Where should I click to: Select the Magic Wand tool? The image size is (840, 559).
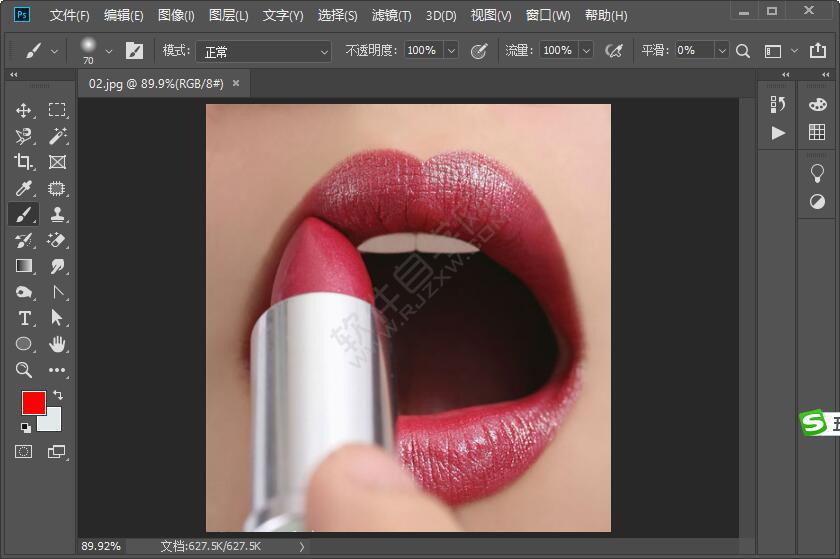click(57, 136)
